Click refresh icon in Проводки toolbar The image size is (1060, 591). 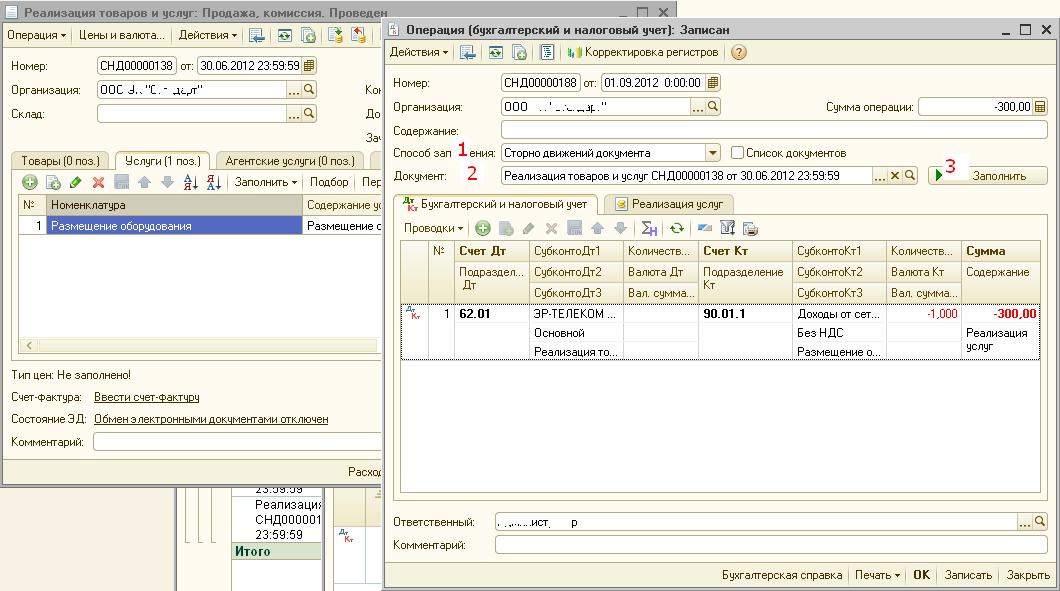[x=677, y=229]
